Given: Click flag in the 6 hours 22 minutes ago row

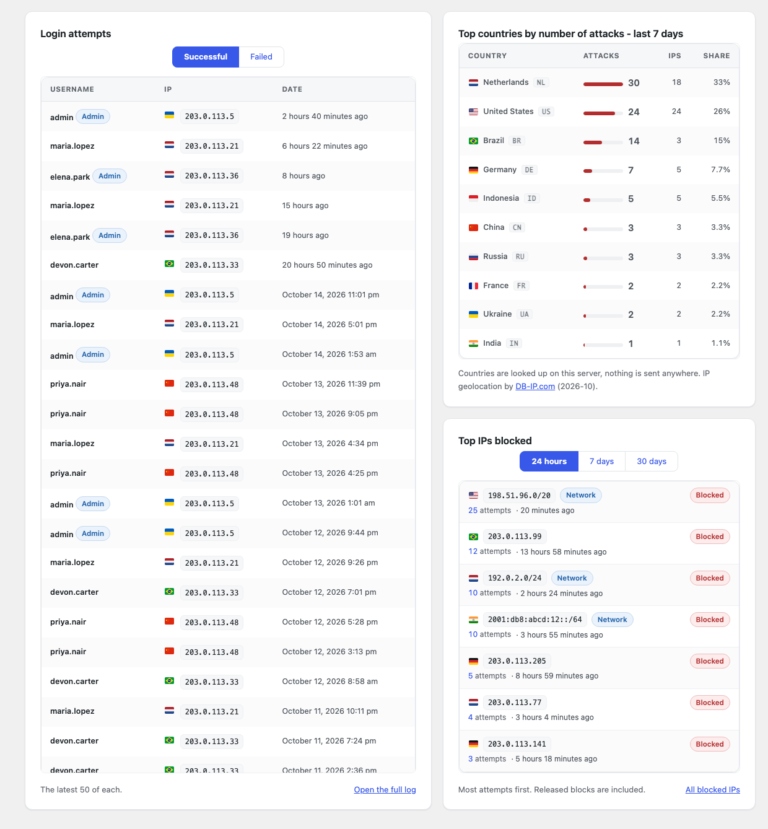Looking at the screenshot, I should click(x=169, y=144).
